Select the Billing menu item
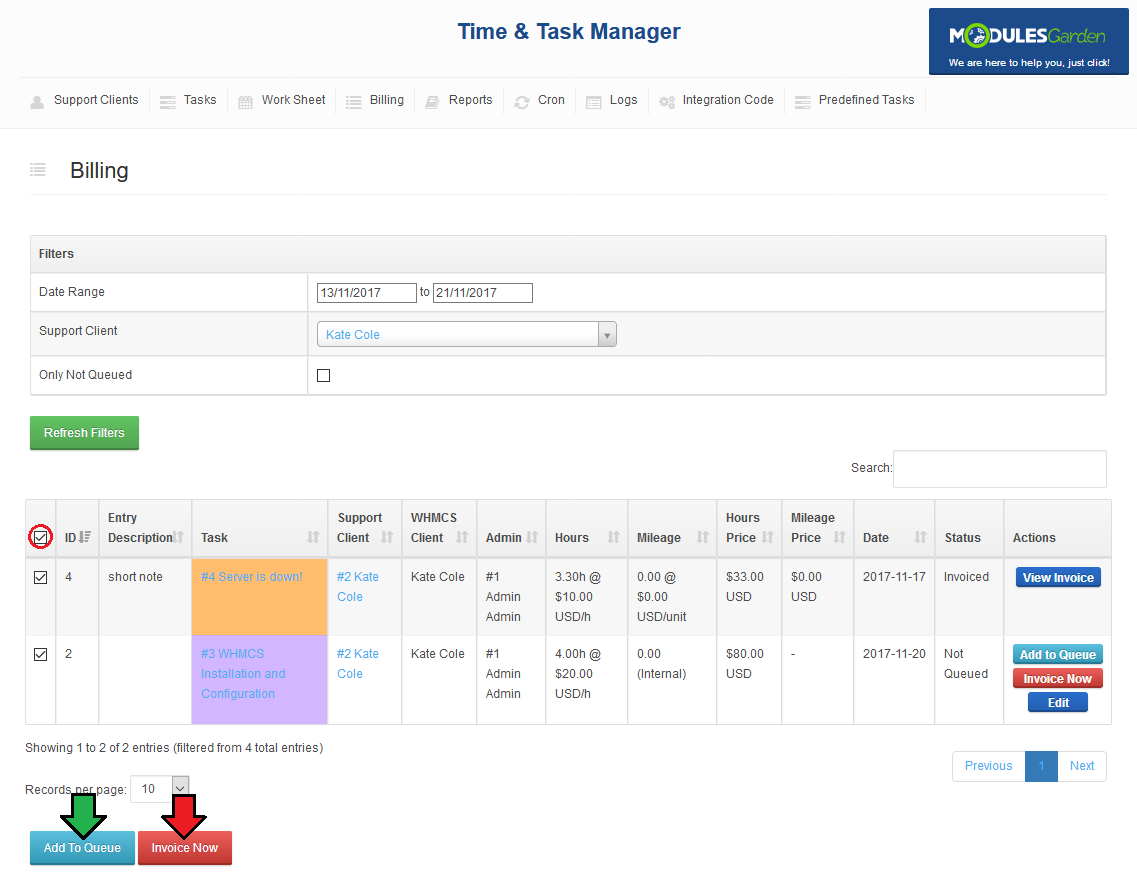 (x=386, y=100)
